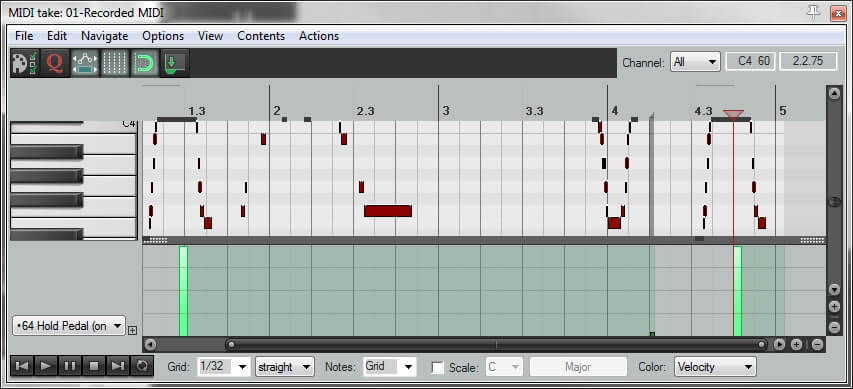Click horizontal zoom in plus button
The height and width of the screenshot is (389, 853).
tap(796, 344)
